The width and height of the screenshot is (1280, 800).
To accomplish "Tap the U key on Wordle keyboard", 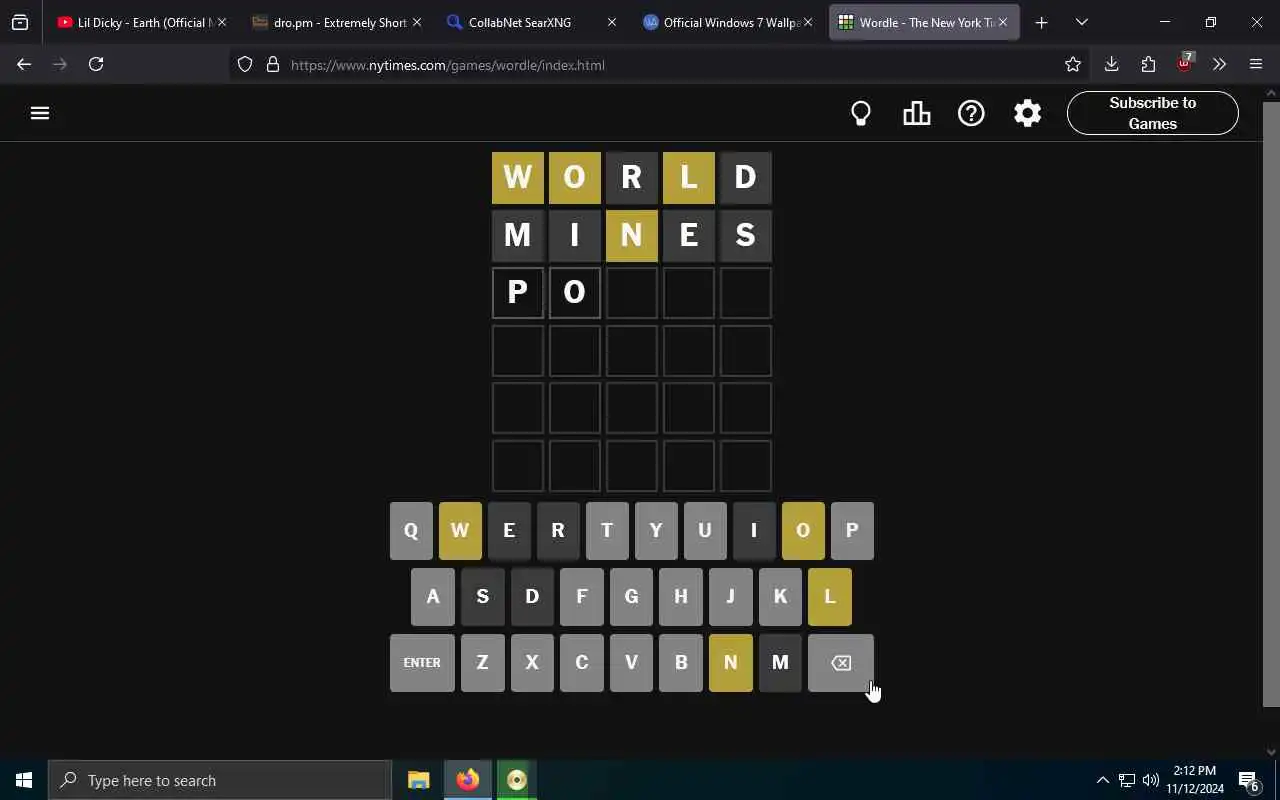I will pos(705,531).
